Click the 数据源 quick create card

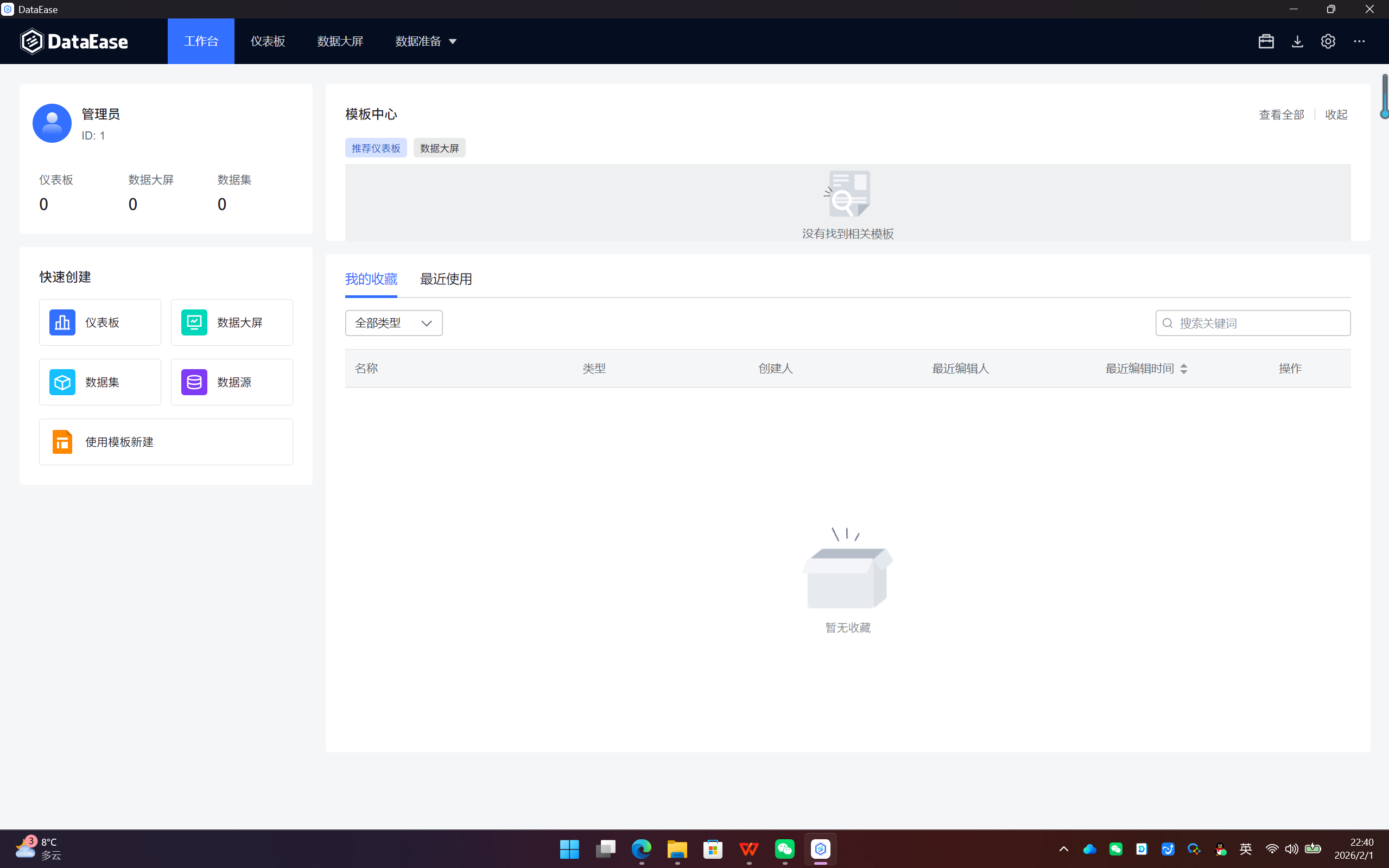point(232,382)
